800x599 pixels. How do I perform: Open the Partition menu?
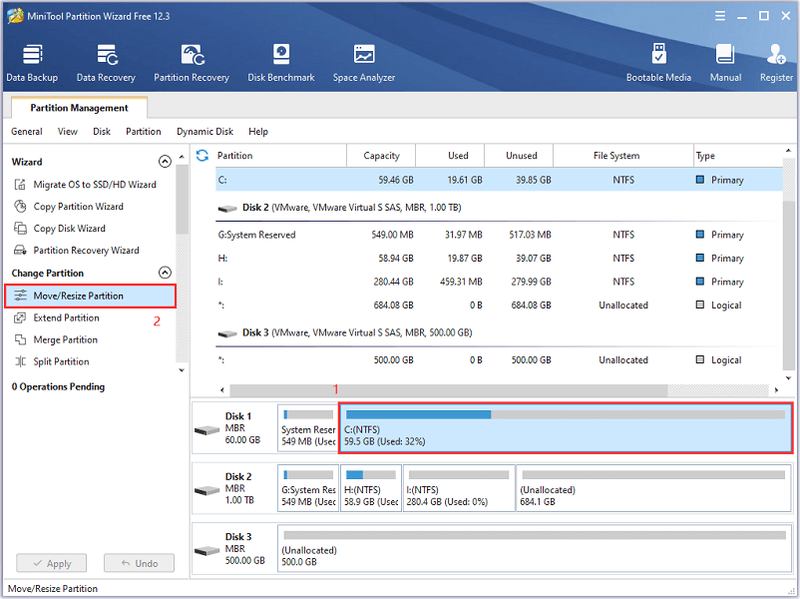(143, 132)
